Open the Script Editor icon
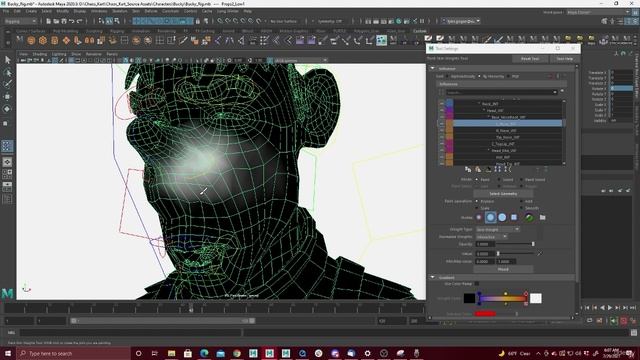Screen dimensions: 640x360 click(x=633, y=333)
